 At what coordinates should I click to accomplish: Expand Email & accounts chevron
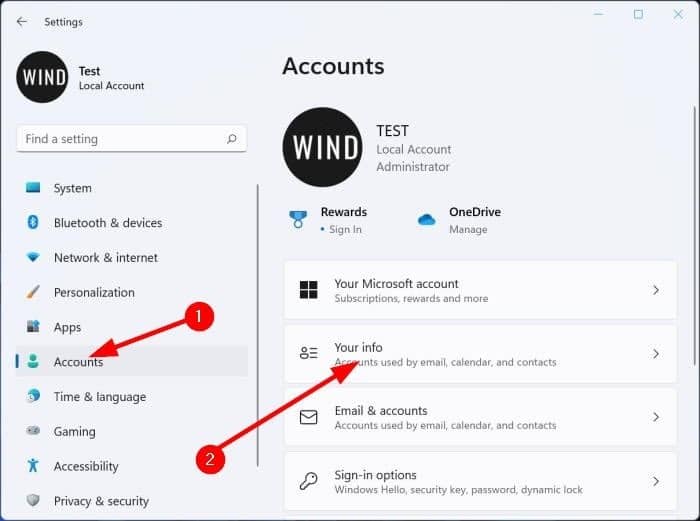(x=655, y=417)
